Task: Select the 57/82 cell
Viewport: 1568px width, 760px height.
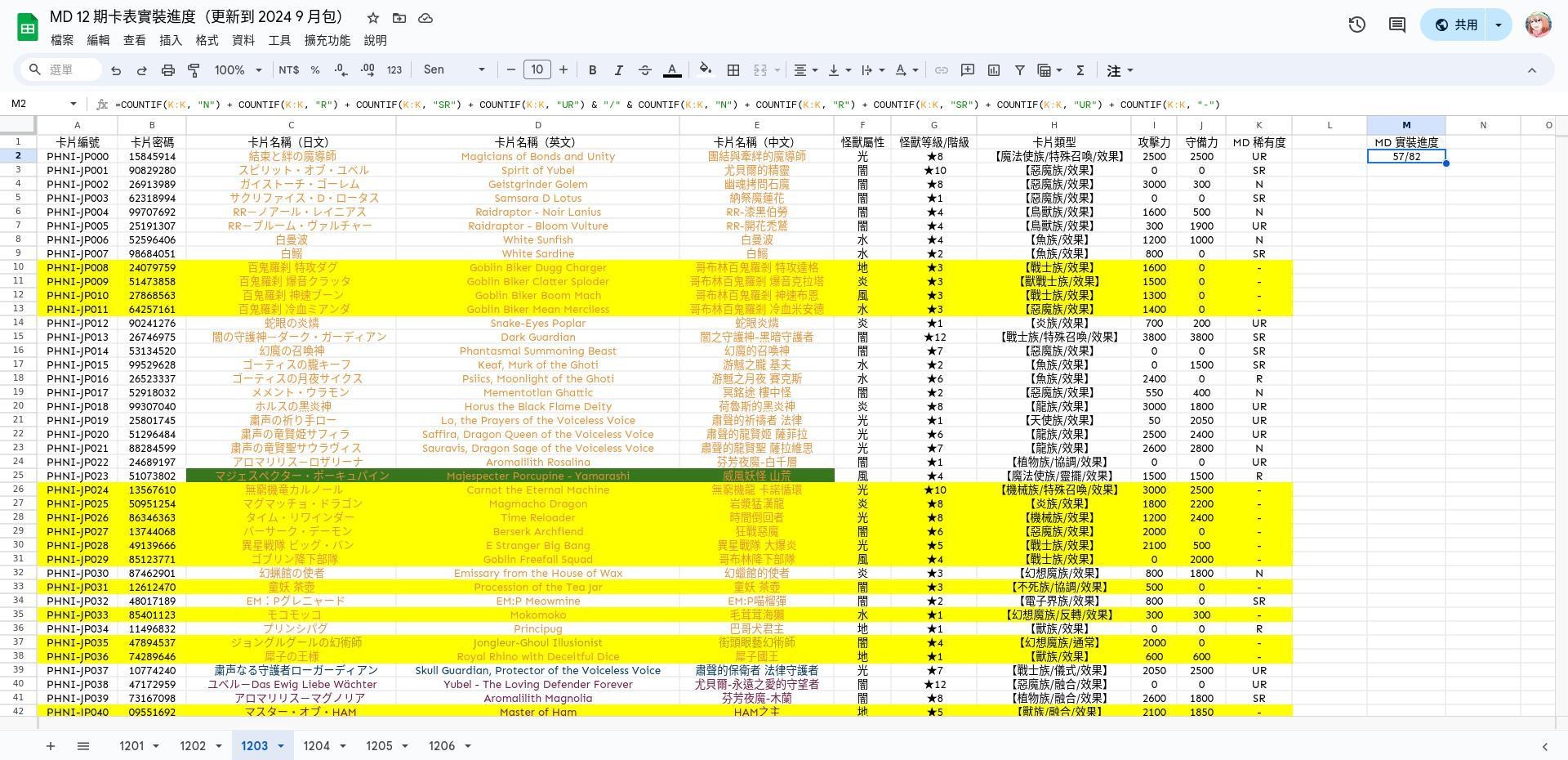Action: 1406,156
